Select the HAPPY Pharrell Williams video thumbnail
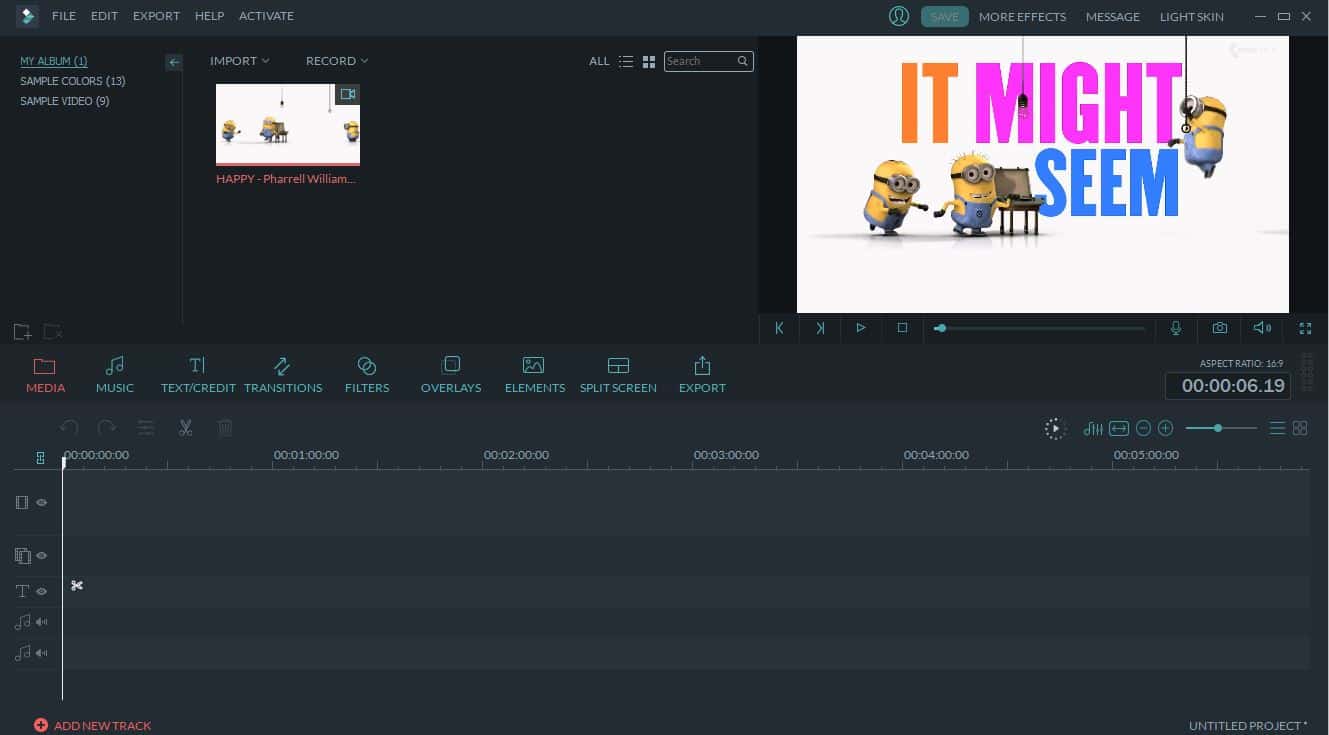Image resolution: width=1329 pixels, height=735 pixels. click(x=288, y=125)
